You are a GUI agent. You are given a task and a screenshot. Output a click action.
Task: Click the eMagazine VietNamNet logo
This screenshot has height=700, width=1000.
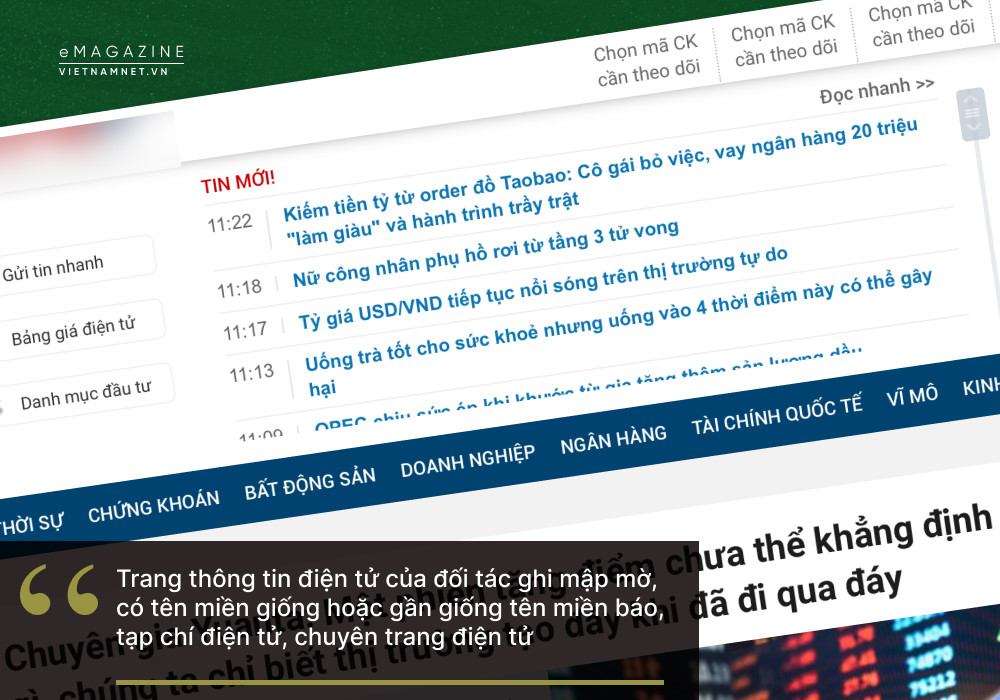pyautogui.click(x=121, y=60)
